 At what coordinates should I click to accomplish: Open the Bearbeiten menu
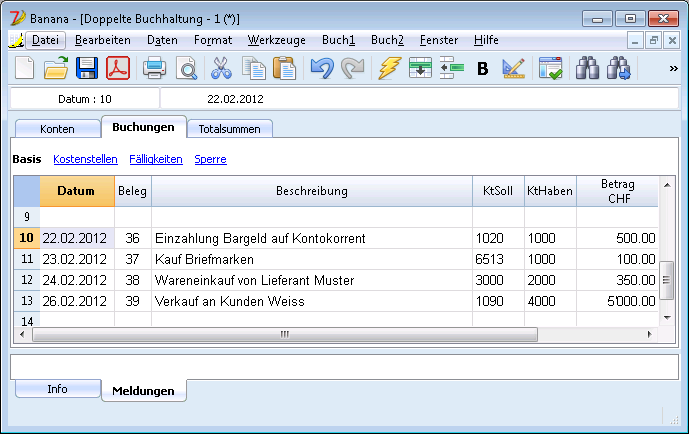103,40
